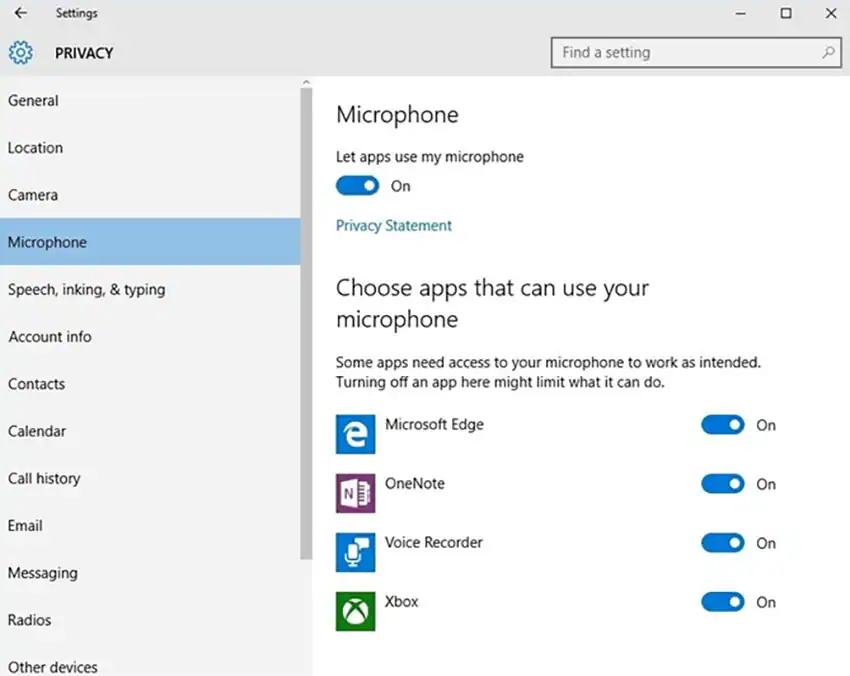Click the OneNote app label

point(415,483)
